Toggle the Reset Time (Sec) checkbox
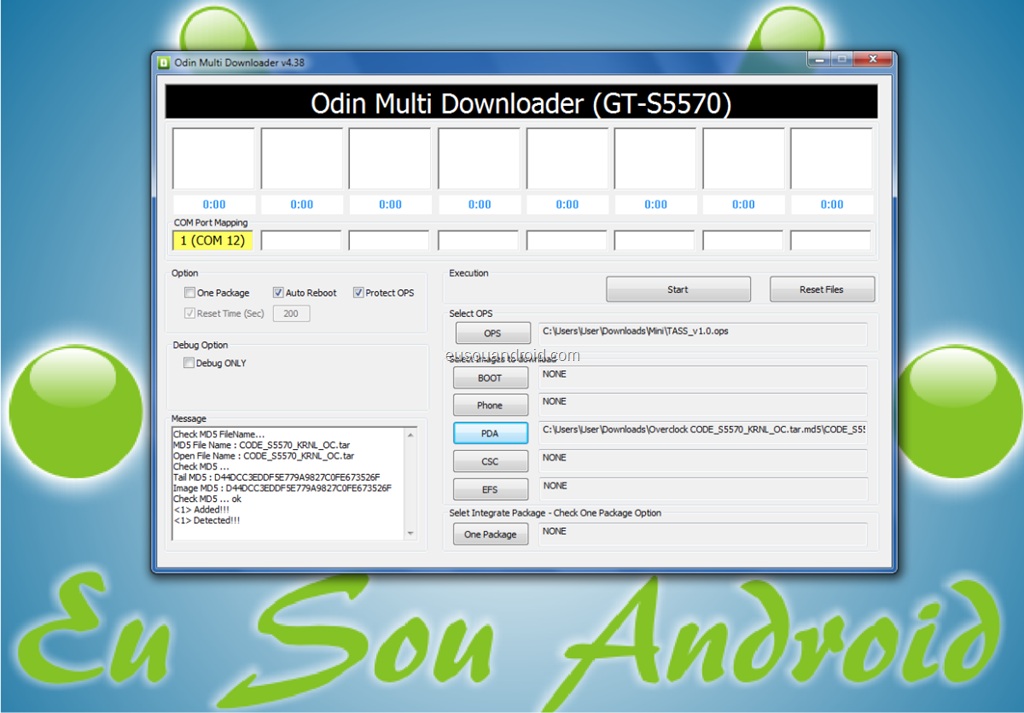The width and height of the screenshot is (1024, 713). tap(189, 313)
